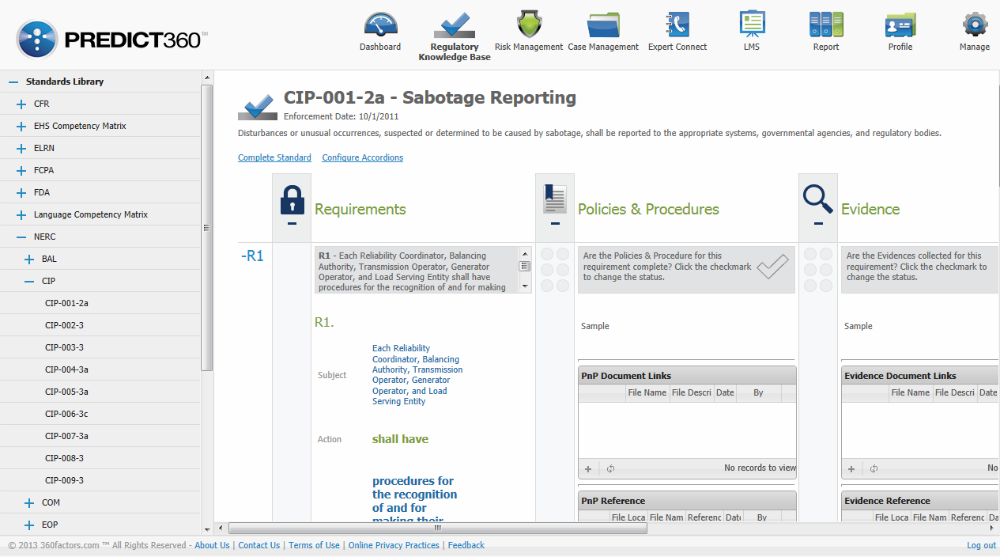Expand the CFR node

pos(21,104)
